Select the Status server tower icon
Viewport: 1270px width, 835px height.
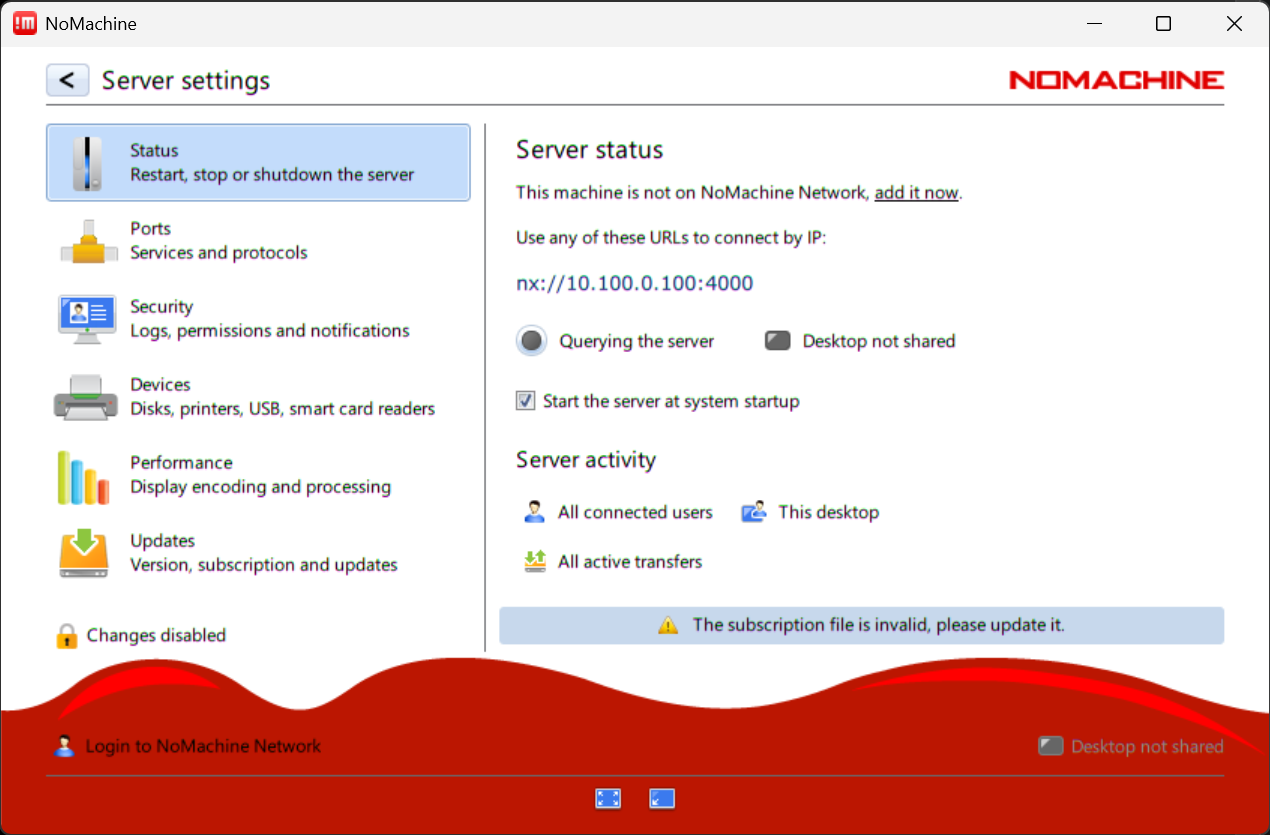87,163
